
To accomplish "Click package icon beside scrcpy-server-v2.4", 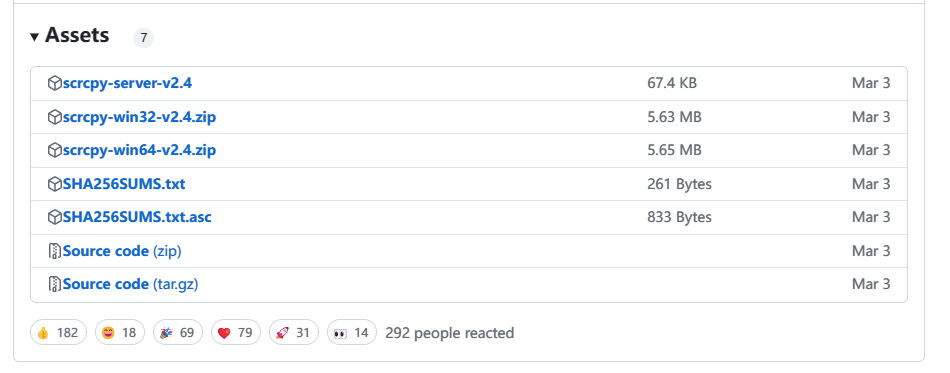I will (x=55, y=83).
